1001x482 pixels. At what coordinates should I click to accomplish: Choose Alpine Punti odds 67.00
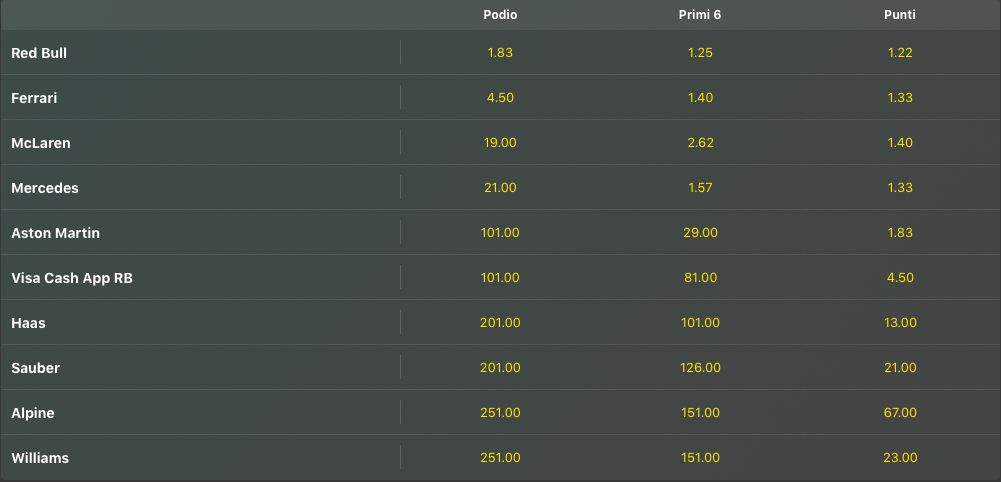pyautogui.click(x=900, y=413)
